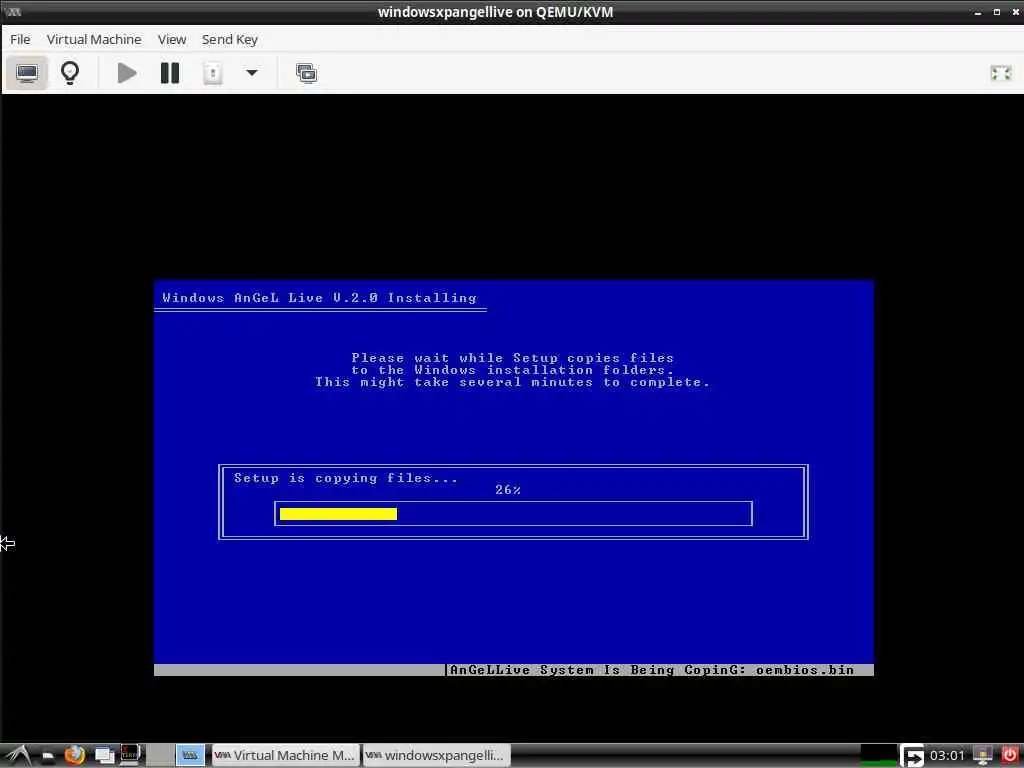Shut down the virtual machine

tap(212, 72)
